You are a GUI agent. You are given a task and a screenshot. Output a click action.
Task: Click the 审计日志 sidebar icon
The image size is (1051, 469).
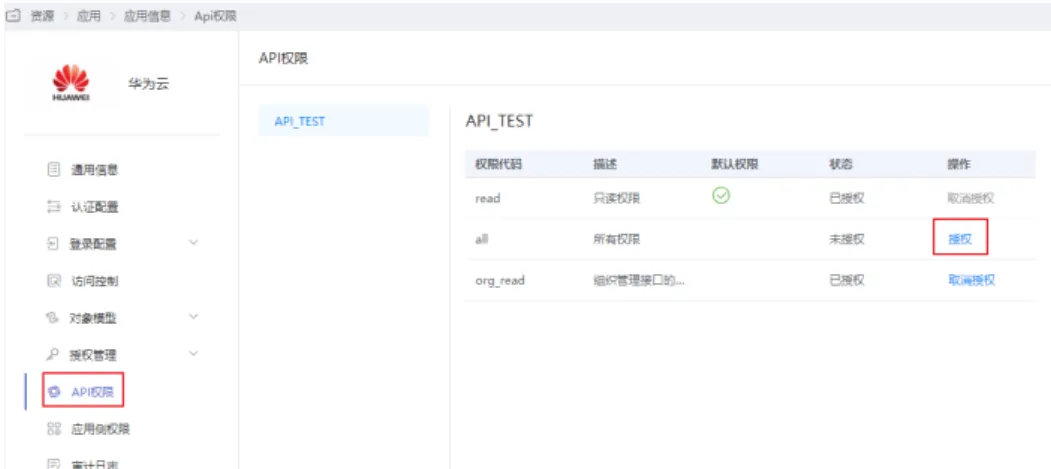(x=54, y=464)
